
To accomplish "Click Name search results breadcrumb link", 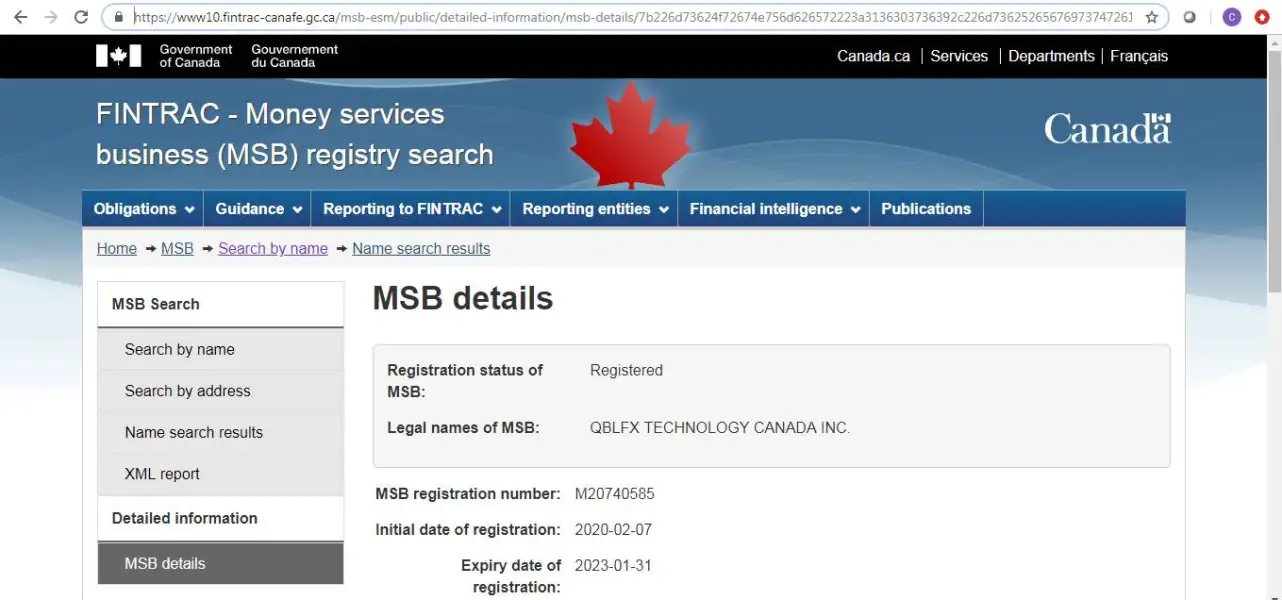I will 421,248.
